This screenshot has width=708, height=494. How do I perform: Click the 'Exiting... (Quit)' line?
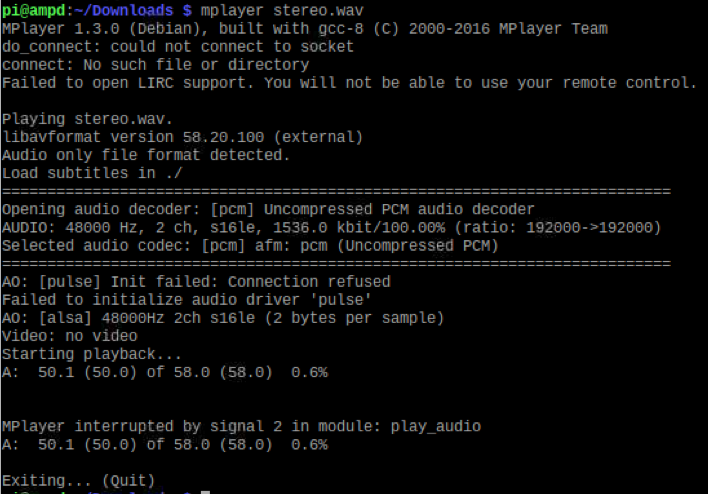(x=78, y=480)
